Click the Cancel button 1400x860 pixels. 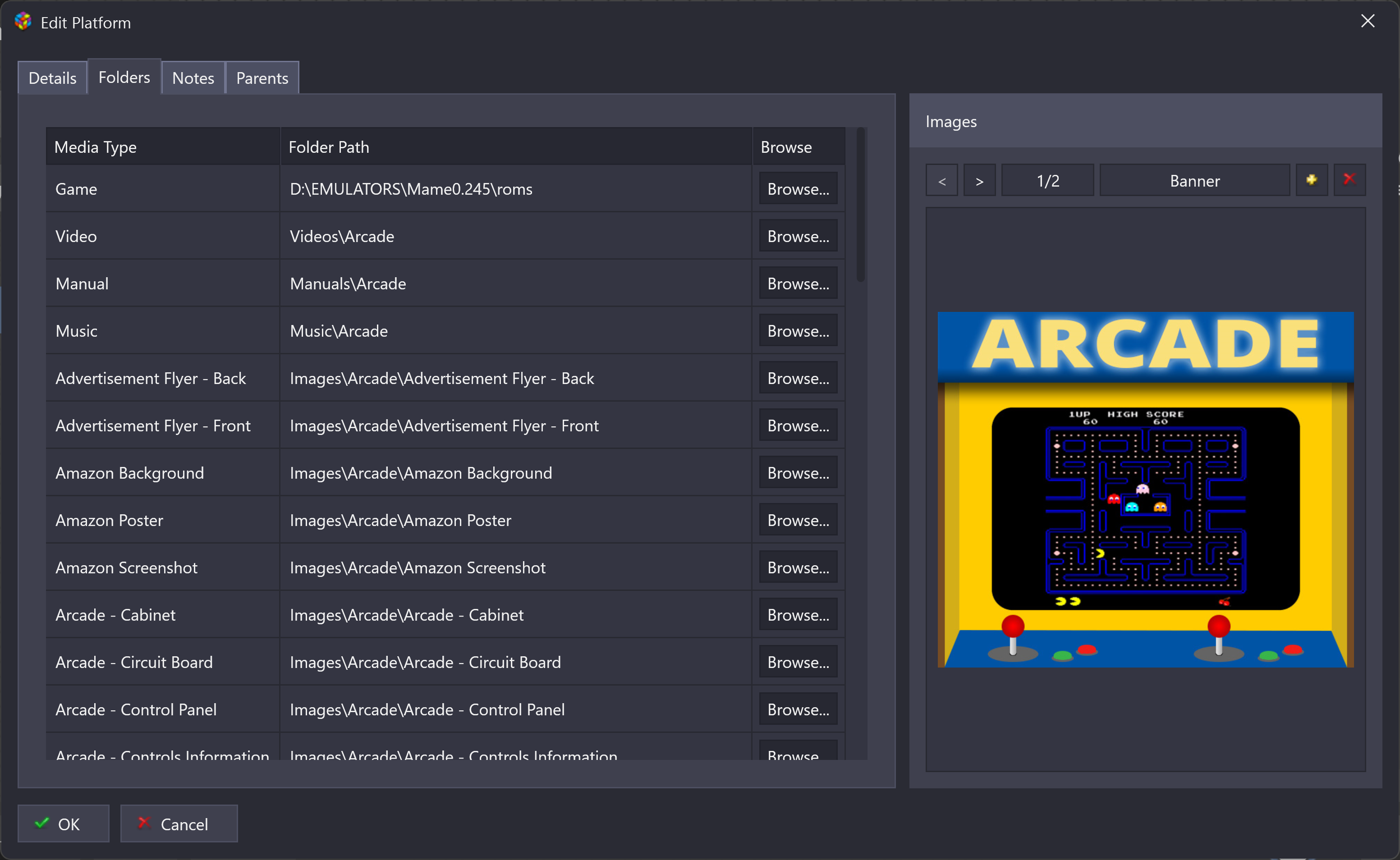click(179, 823)
